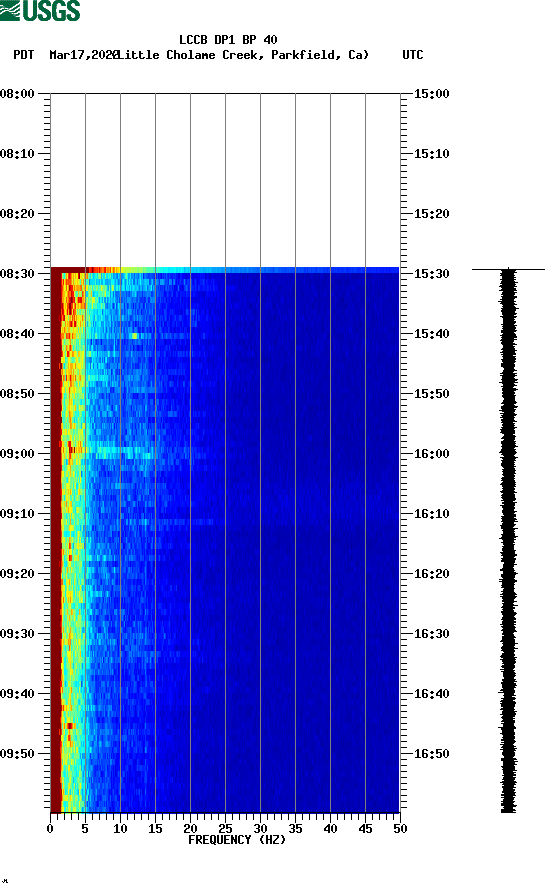Click the 50 Hz frequency axis tick label
This screenshot has height=892, width=552.
pyautogui.click(x=400, y=829)
